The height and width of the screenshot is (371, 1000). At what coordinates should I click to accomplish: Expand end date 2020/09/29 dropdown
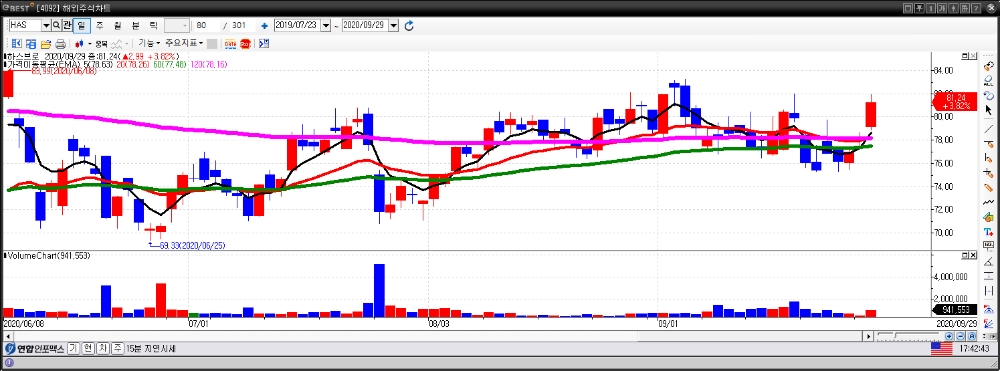coord(393,25)
